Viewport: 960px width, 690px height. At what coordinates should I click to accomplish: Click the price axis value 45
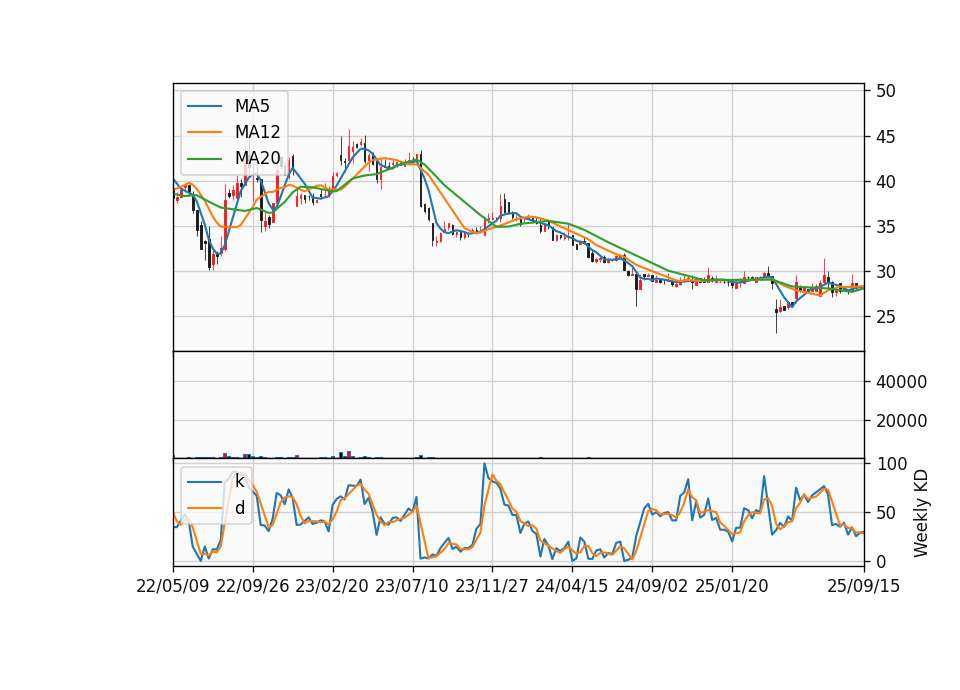coord(886,137)
